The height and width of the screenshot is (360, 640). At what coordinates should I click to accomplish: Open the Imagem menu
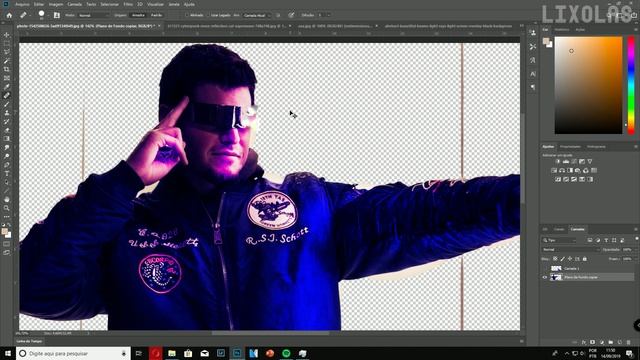56,4
